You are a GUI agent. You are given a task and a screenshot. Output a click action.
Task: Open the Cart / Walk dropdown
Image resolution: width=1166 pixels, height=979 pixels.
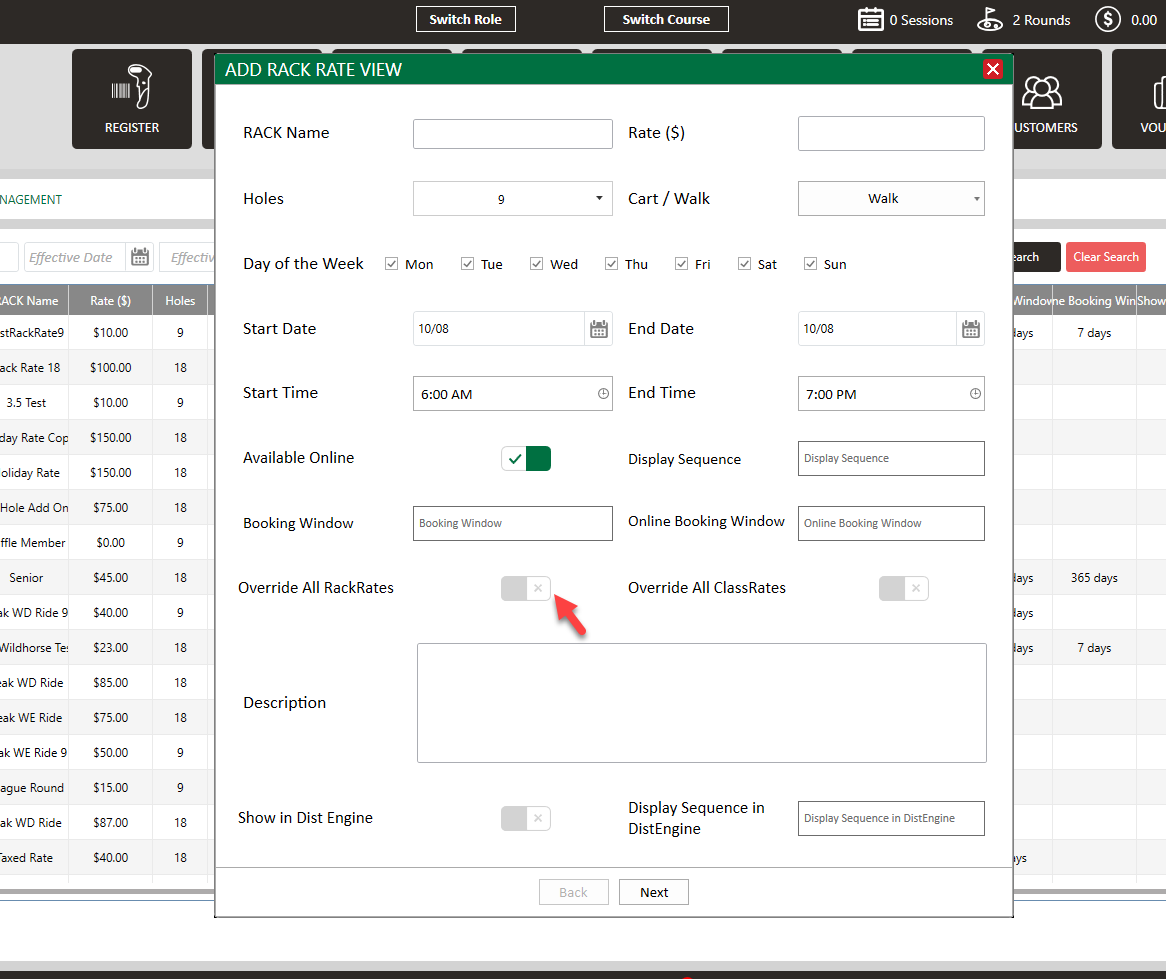tap(890, 199)
